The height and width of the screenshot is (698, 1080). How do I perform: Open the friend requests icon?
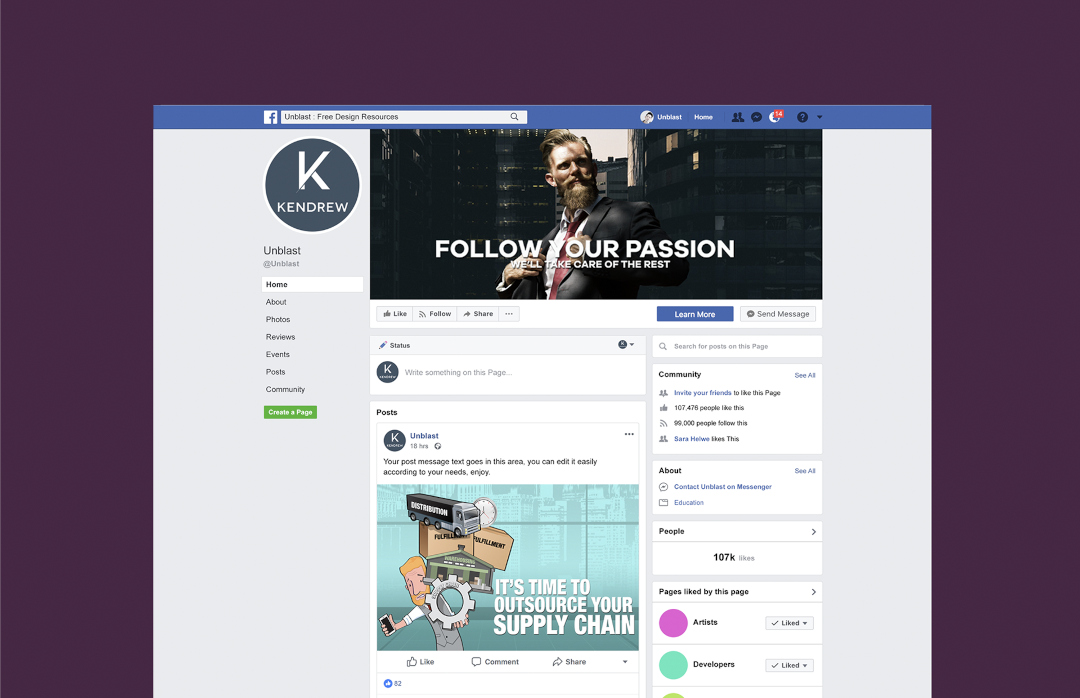click(x=738, y=117)
